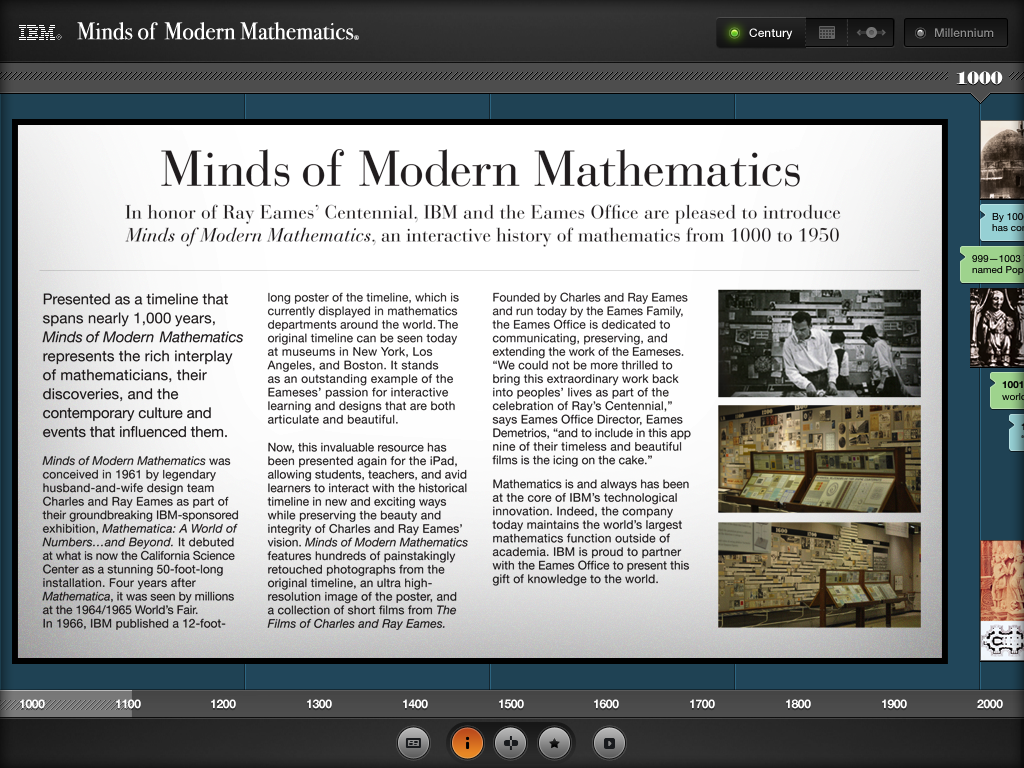Jump to year 1800 on timeline
The image size is (1024, 768).
coord(797,704)
